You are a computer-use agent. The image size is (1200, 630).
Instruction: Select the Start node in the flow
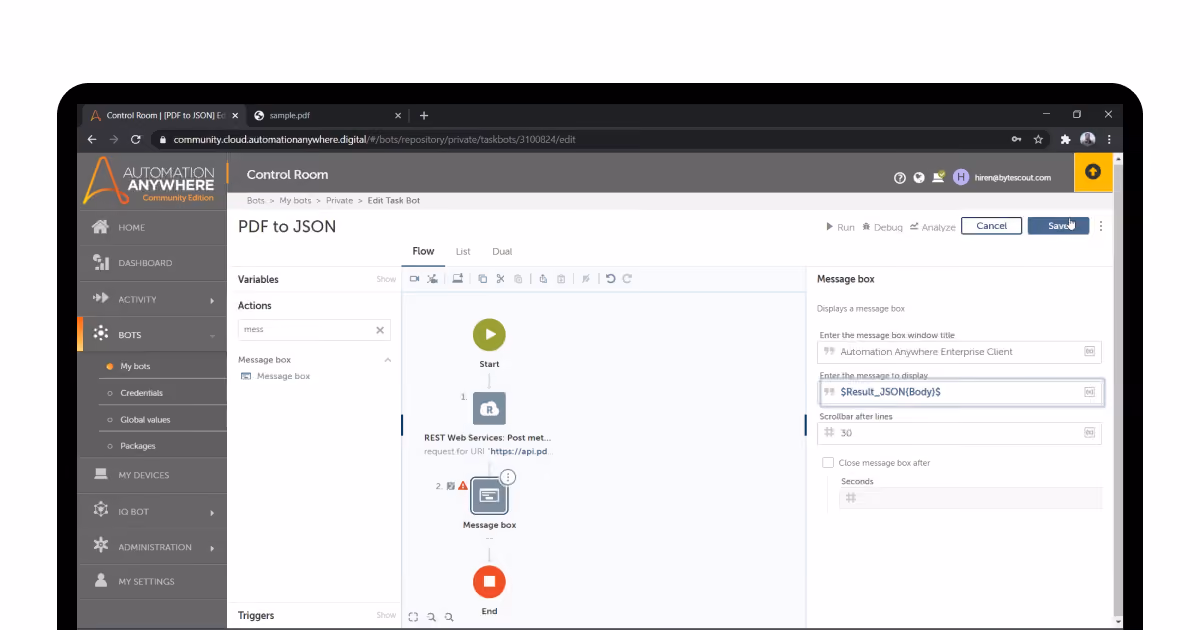point(489,335)
